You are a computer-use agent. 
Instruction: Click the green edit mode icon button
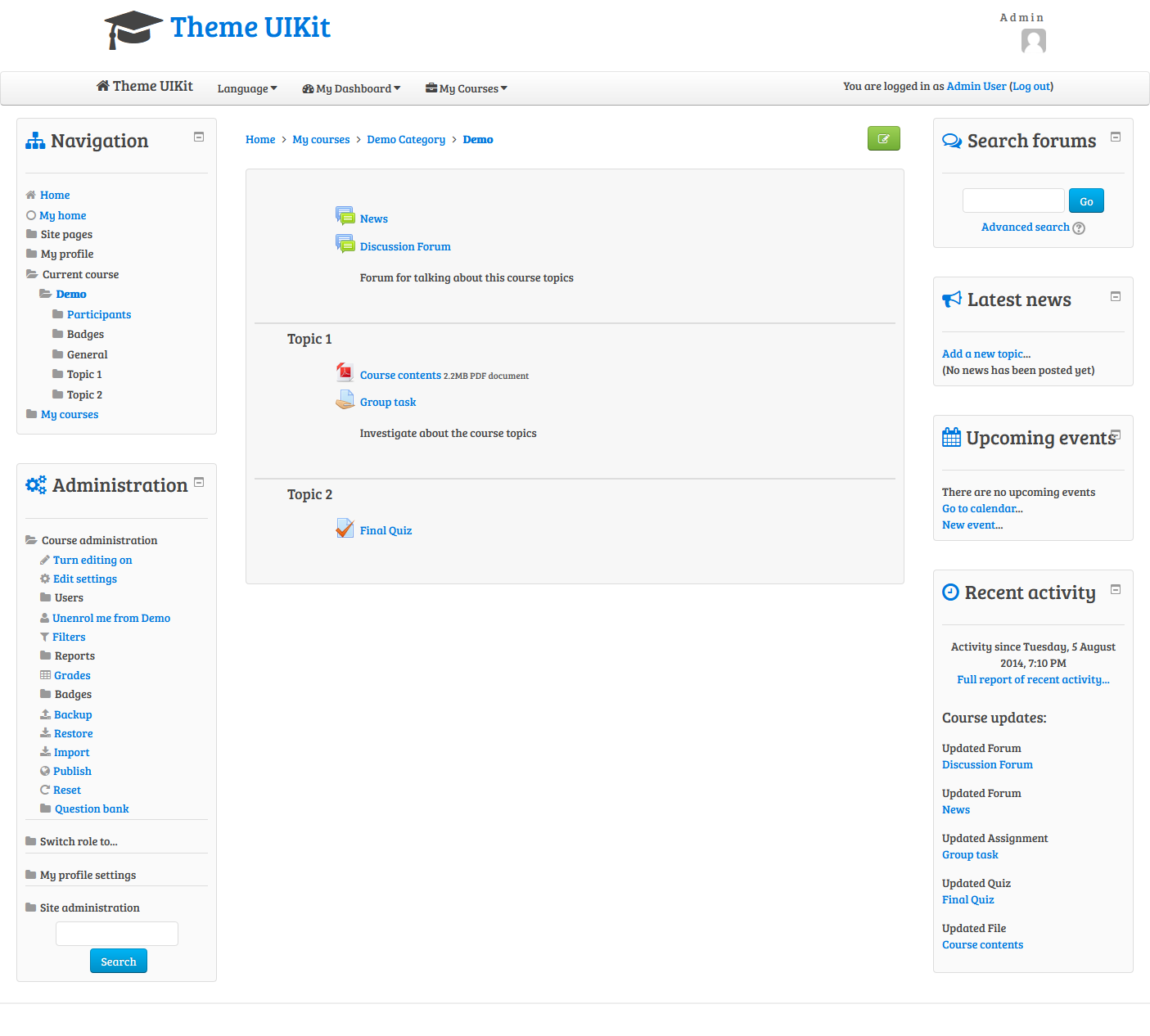point(883,139)
